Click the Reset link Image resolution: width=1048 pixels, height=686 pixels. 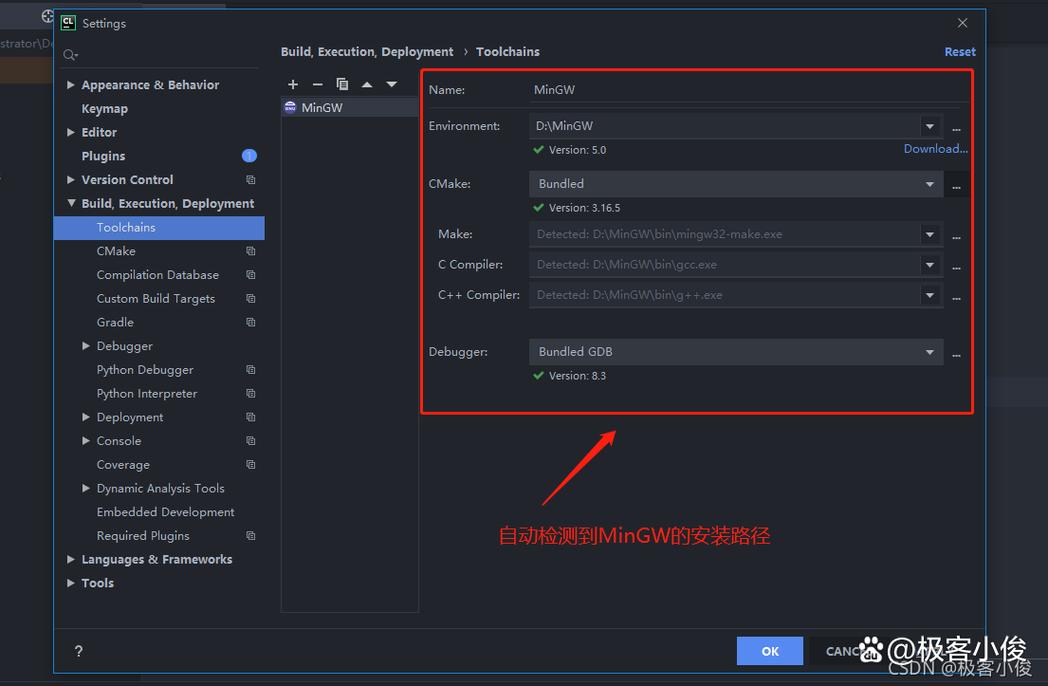click(959, 52)
